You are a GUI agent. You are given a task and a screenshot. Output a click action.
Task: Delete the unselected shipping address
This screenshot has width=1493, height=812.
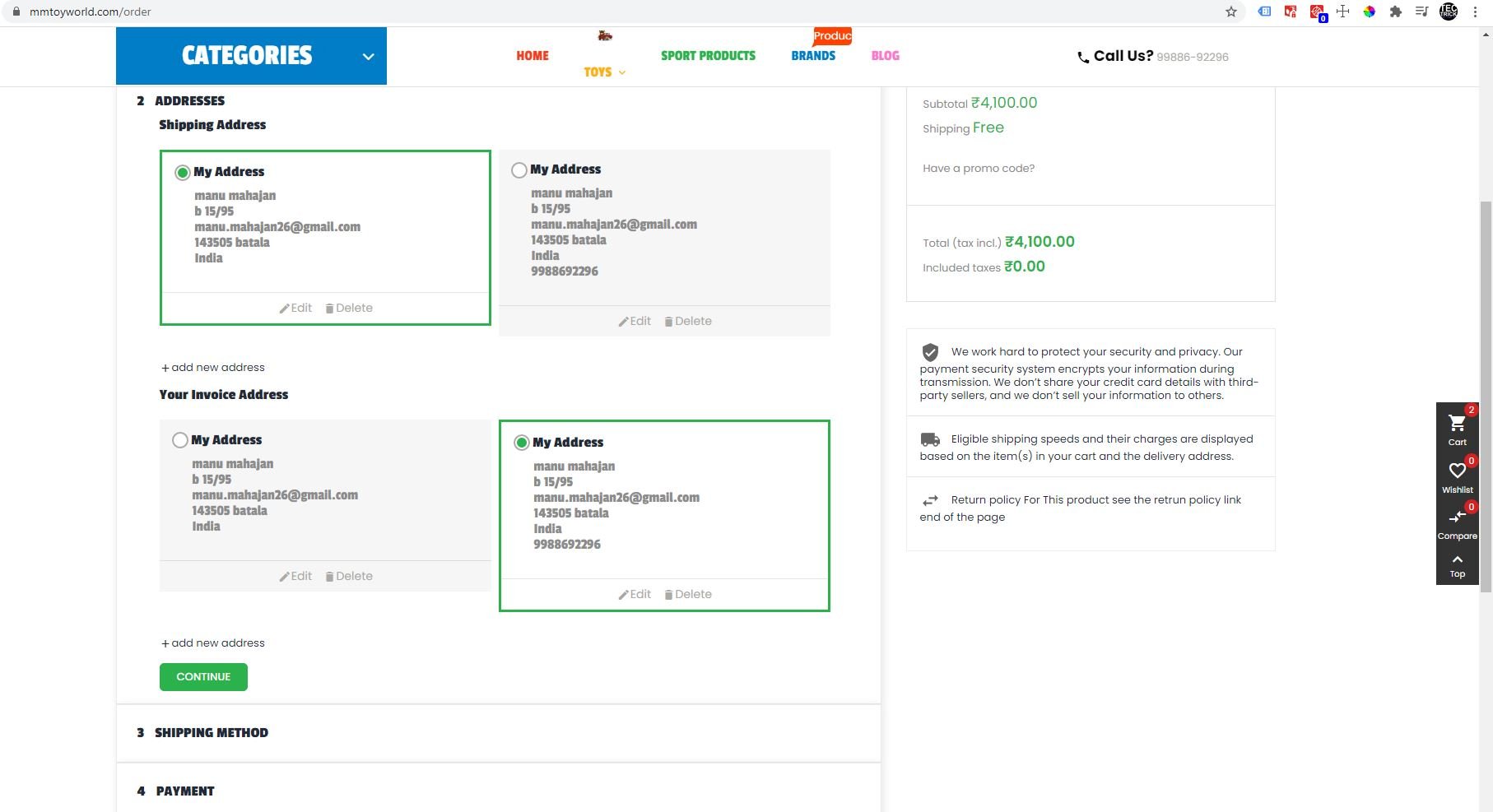[x=688, y=322]
